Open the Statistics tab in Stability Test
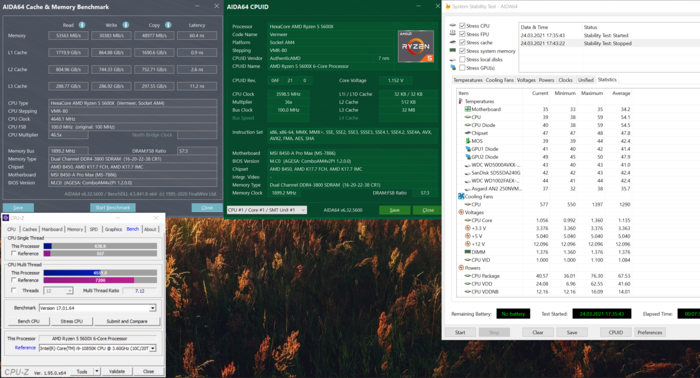 (607, 79)
